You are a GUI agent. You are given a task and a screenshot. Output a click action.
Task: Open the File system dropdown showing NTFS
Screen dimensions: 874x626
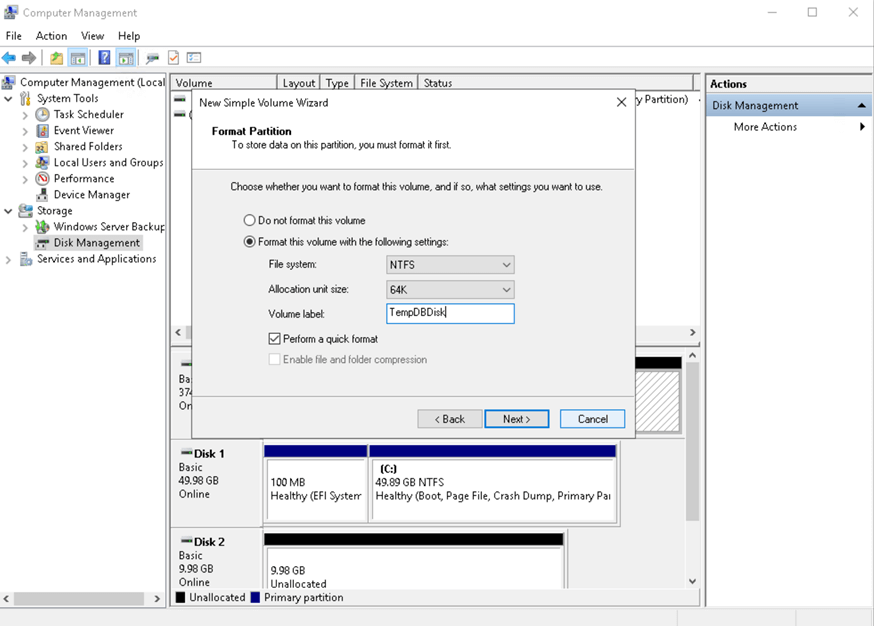pyautogui.click(x=450, y=265)
